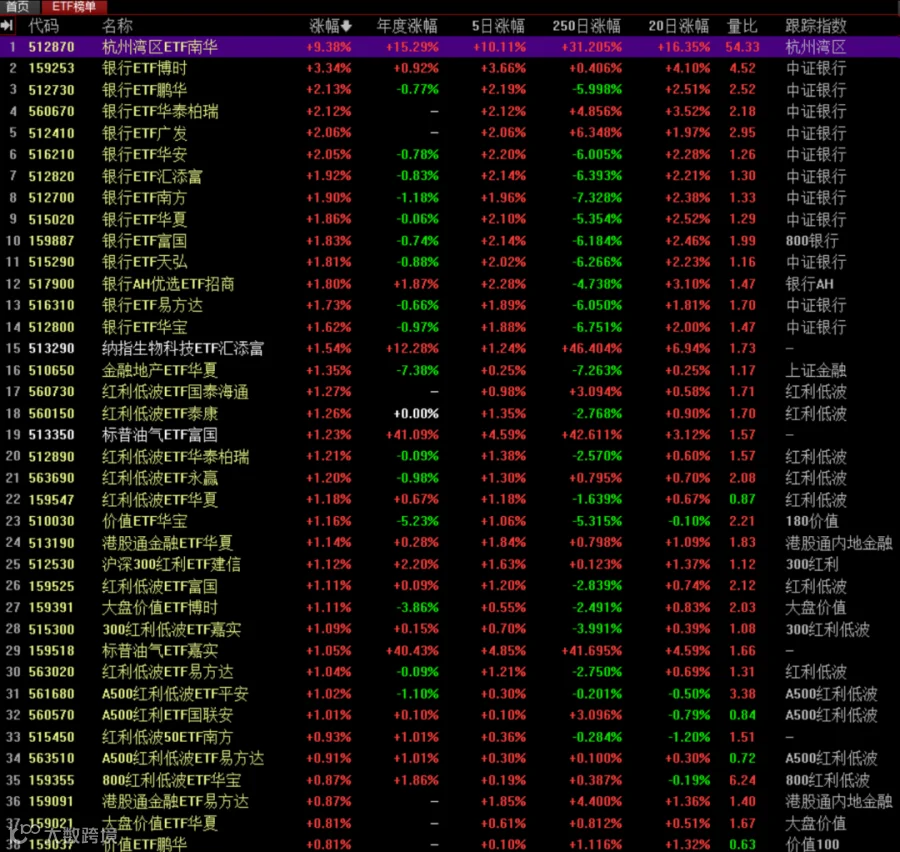Screen dimensions: 900x852
Task: Sort by 量比 column header
Action: (742, 26)
